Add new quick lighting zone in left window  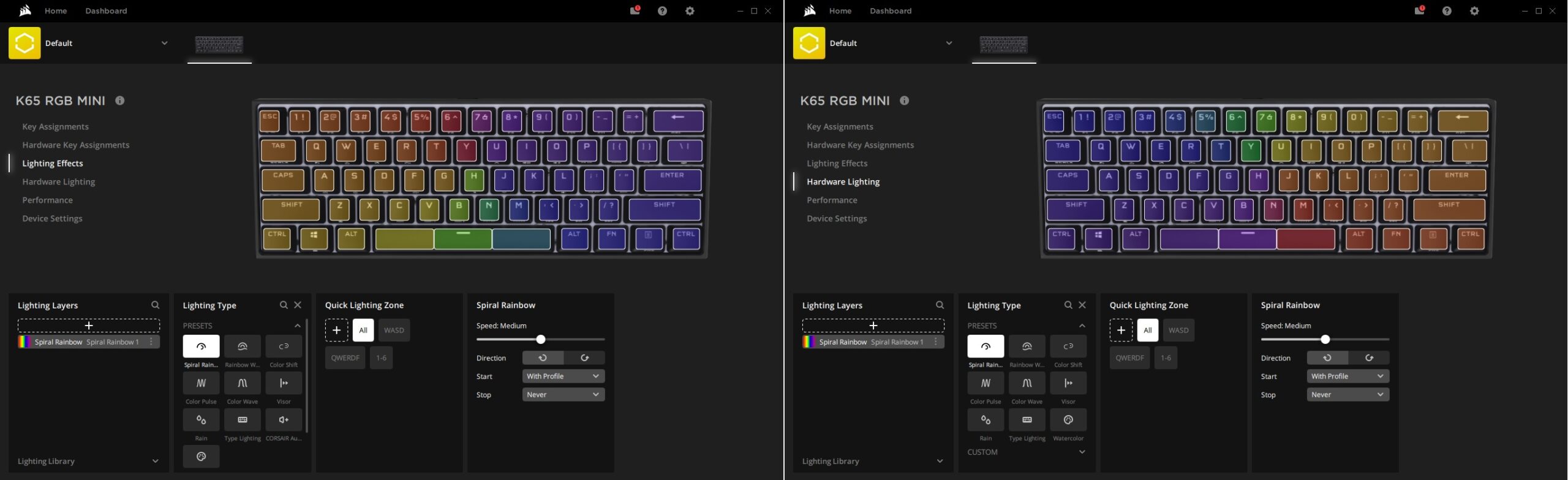pos(336,330)
